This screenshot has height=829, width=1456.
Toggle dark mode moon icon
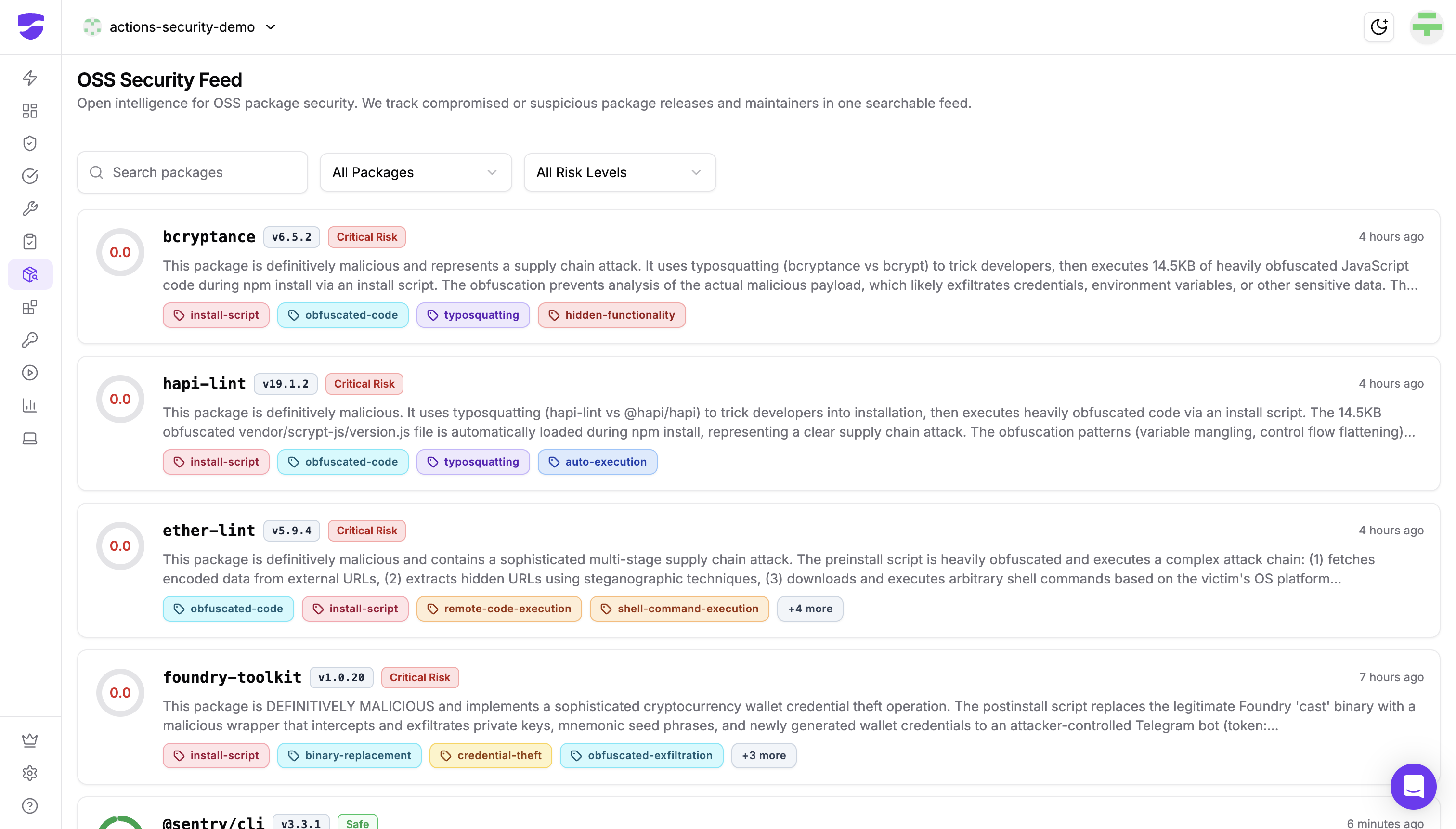point(1378,27)
